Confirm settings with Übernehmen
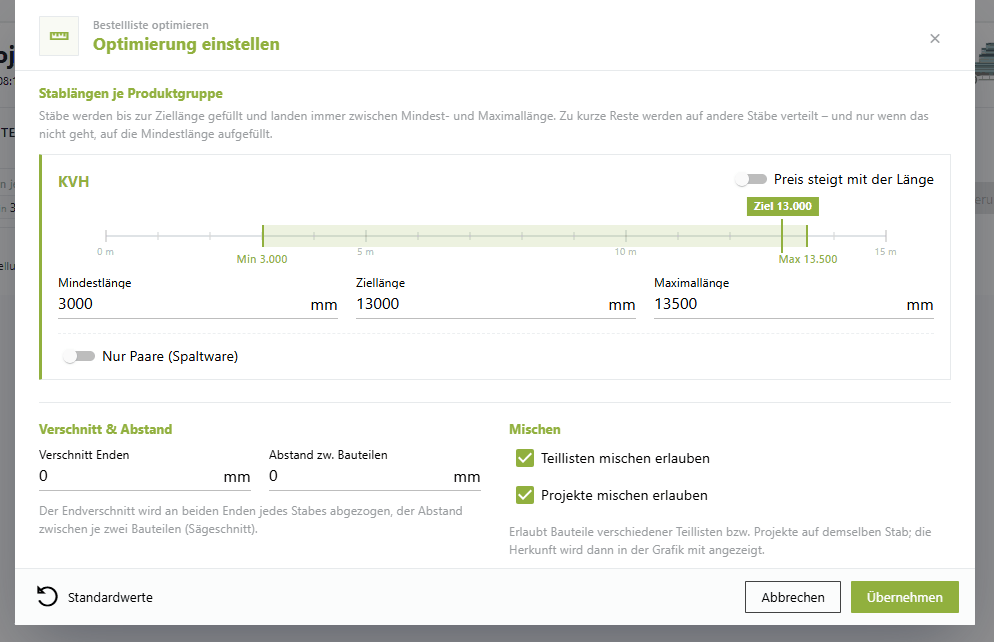 click(x=905, y=597)
